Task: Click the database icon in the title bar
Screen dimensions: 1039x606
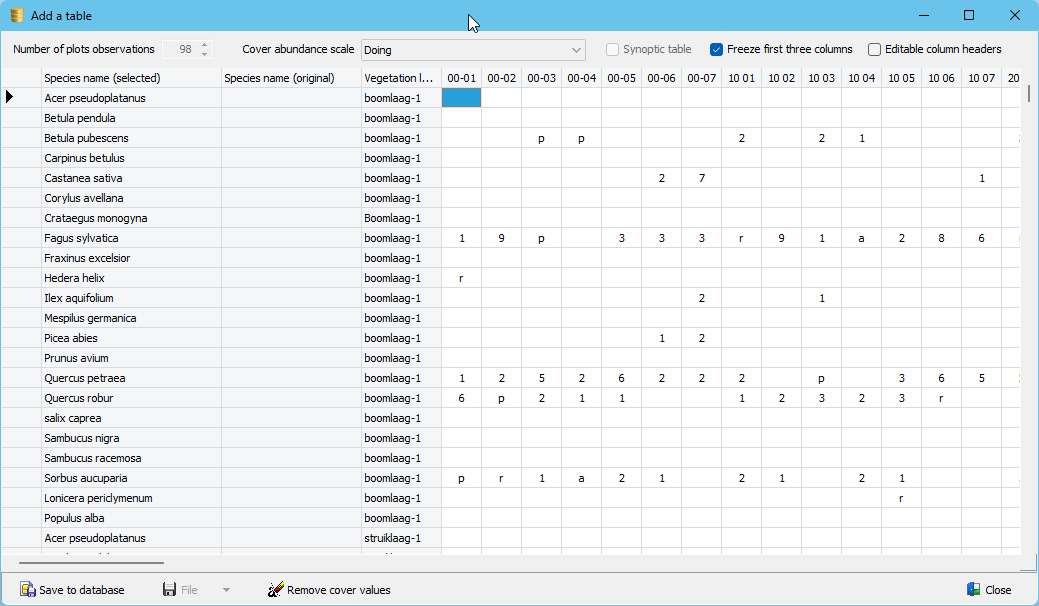Action: (17, 16)
